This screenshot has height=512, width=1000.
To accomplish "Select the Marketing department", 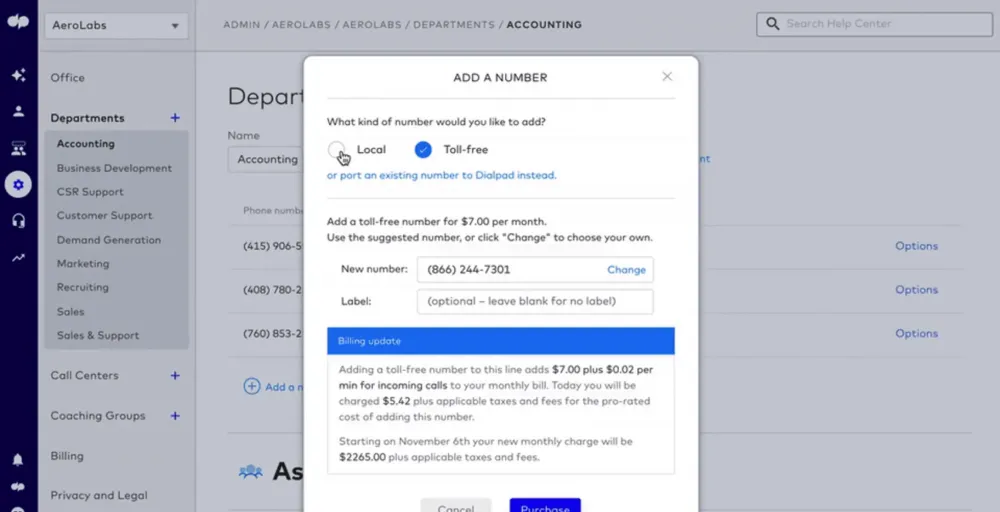I will [x=83, y=263].
